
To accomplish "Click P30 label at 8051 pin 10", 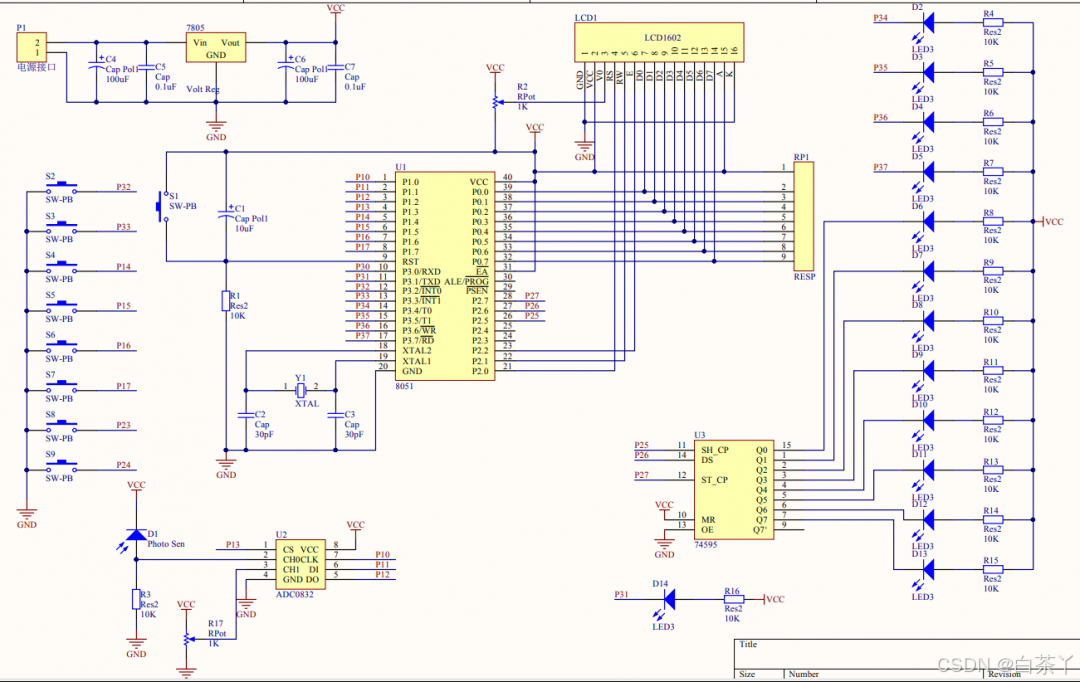I will pyautogui.click(x=362, y=267).
